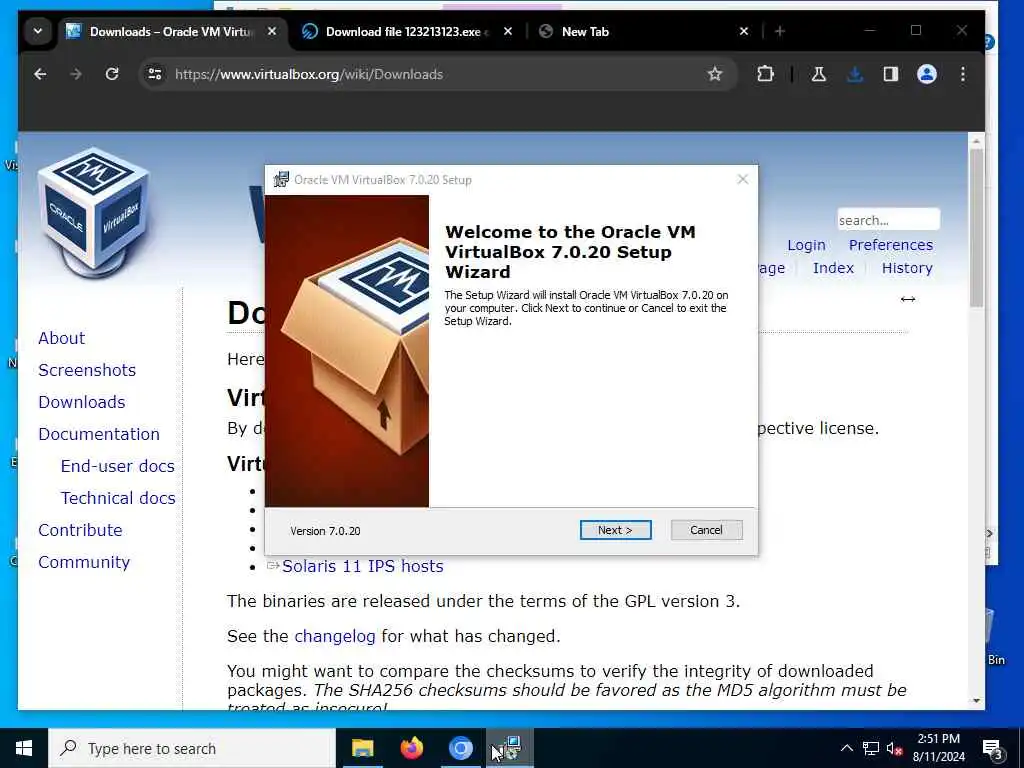Image resolution: width=1024 pixels, height=768 pixels.
Task: Open Firefox from the taskbar
Action: (411, 748)
